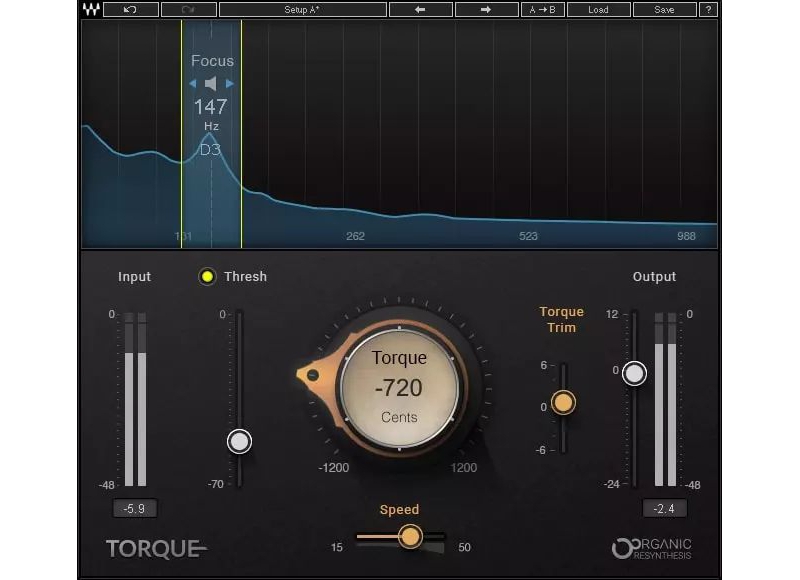800x580 pixels.
Task: Shift Focus frequency higher with right arrow
Action: tap(230, 84)
